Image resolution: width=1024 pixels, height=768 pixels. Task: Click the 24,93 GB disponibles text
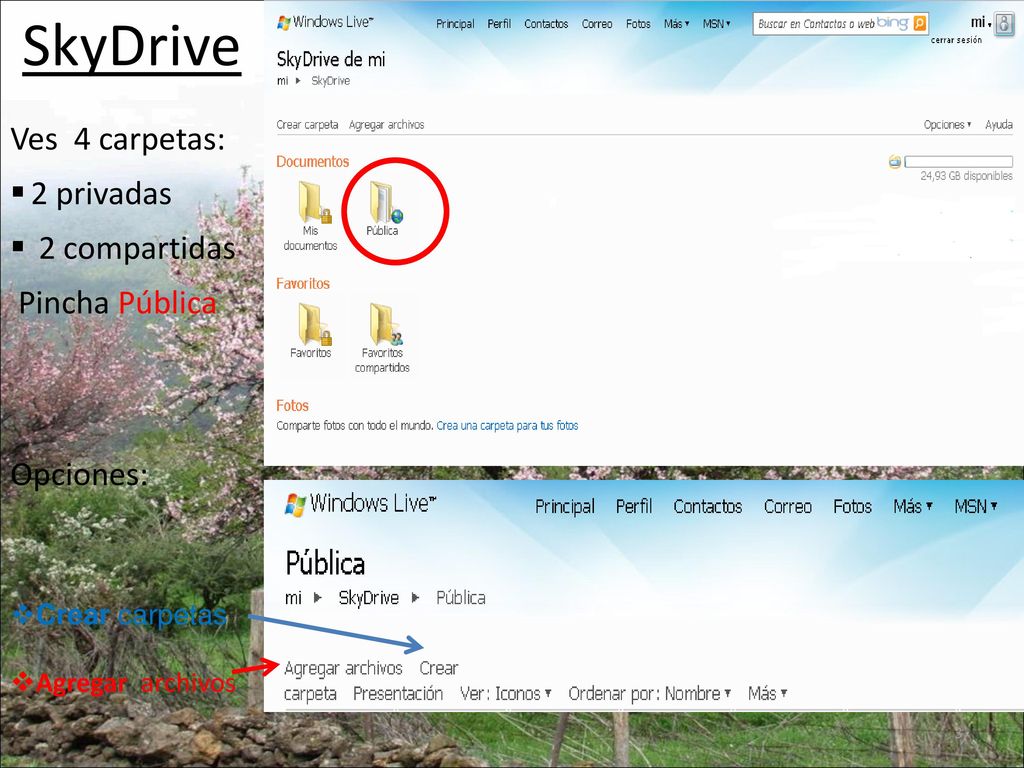[967, 176]
